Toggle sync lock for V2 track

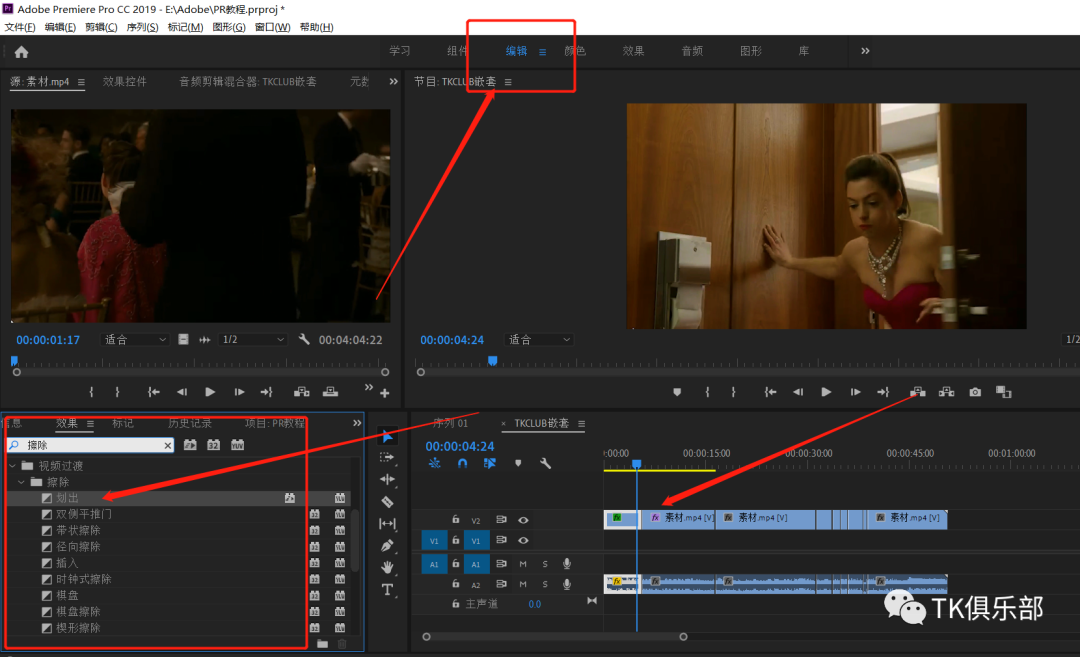pos(501,520)
